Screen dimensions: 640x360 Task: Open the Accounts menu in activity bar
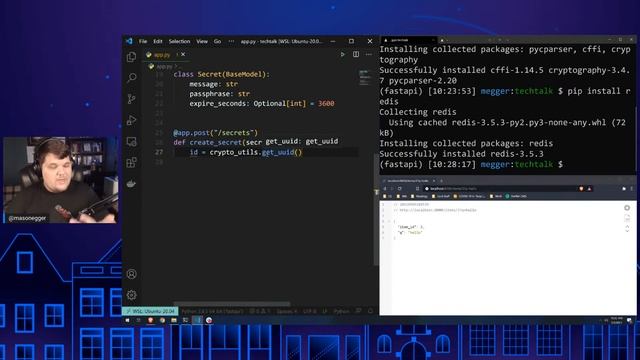point(131,274)
